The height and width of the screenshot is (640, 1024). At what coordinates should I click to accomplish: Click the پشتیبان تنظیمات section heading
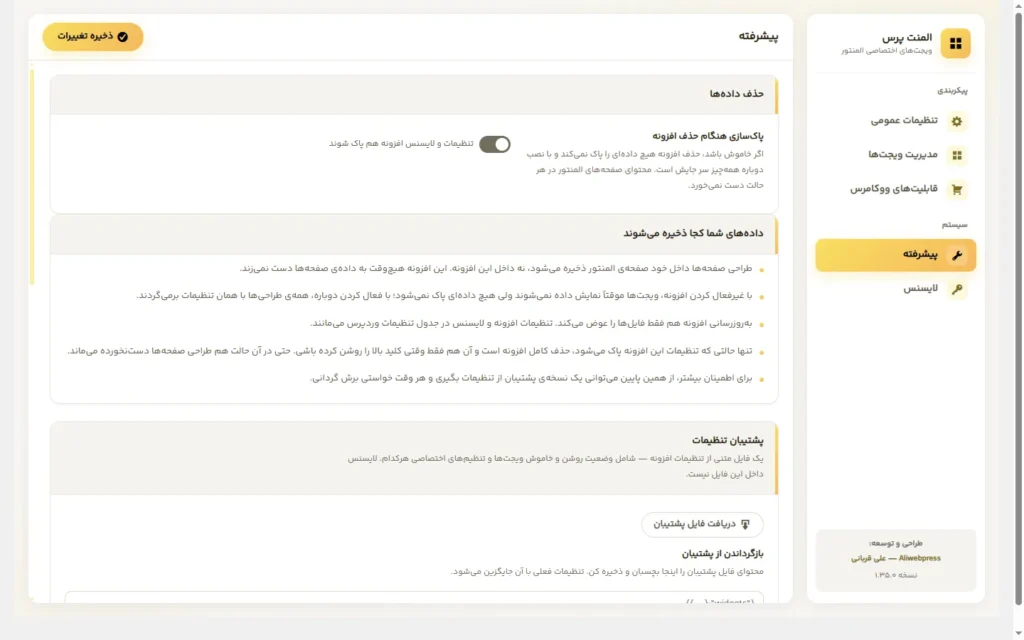(728, 441)
